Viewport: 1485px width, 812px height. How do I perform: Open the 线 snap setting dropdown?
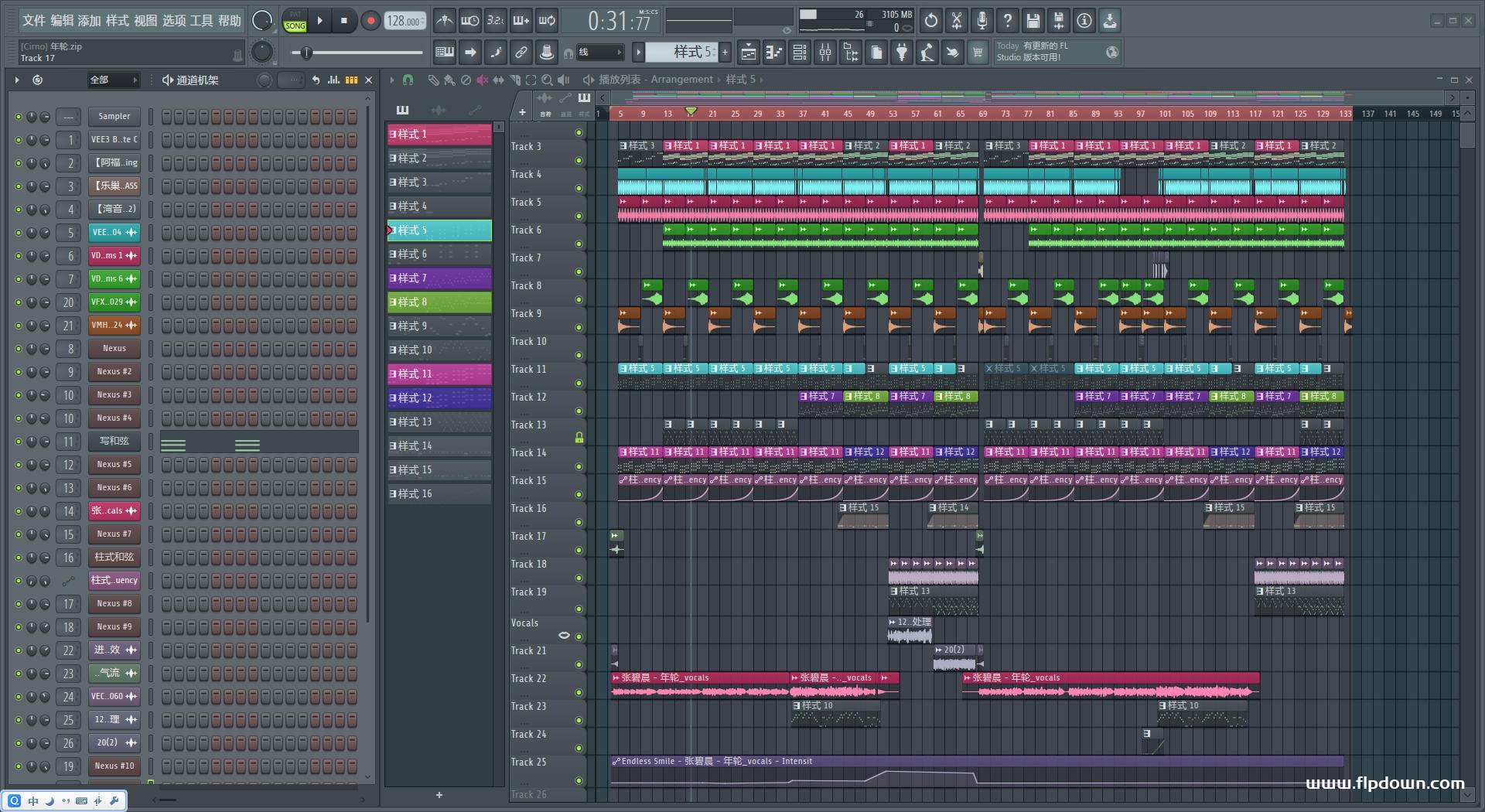tap(600, 53)
